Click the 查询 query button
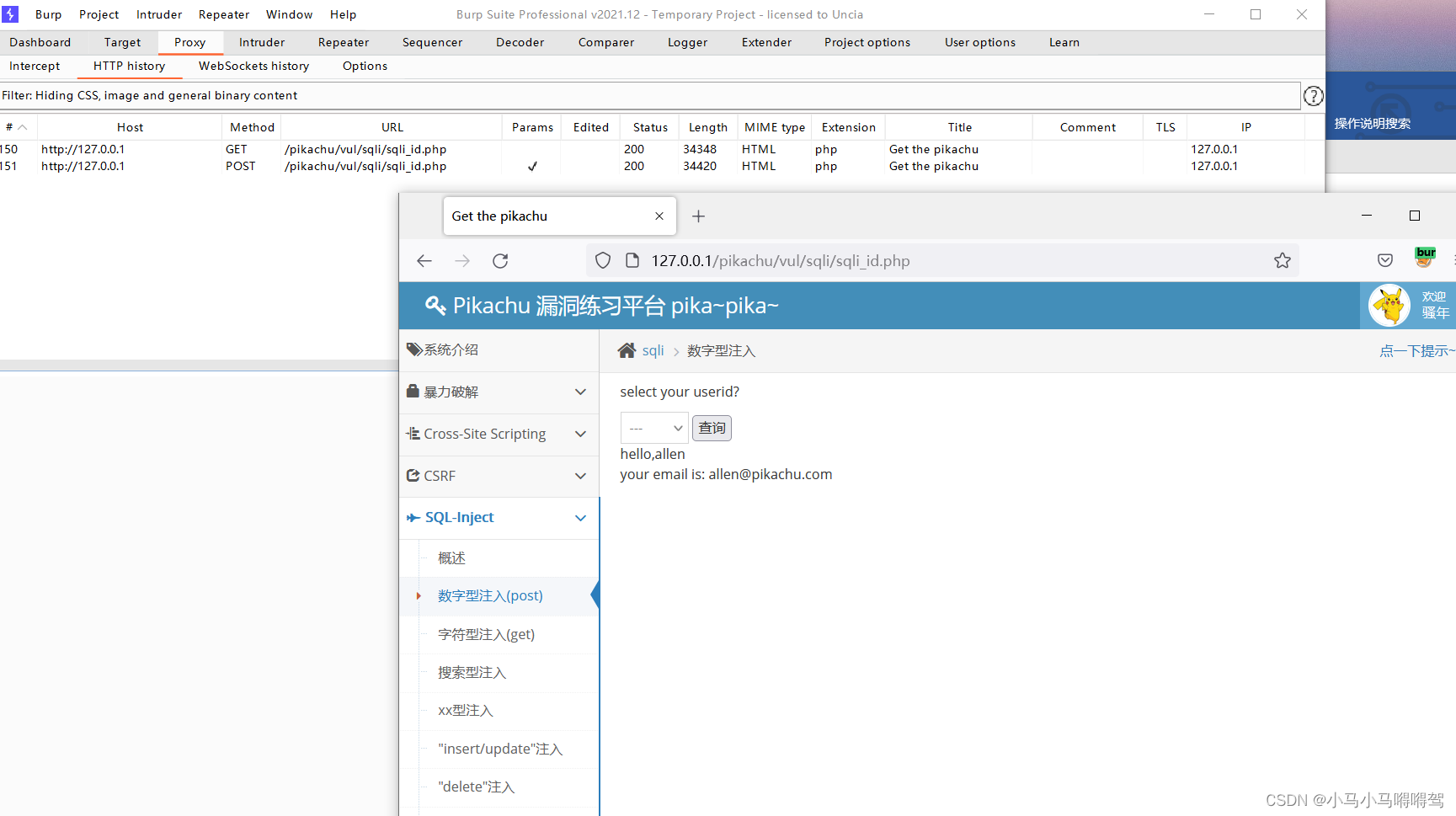The height and width of the screenshot is (816, 1456). [712, 429]
